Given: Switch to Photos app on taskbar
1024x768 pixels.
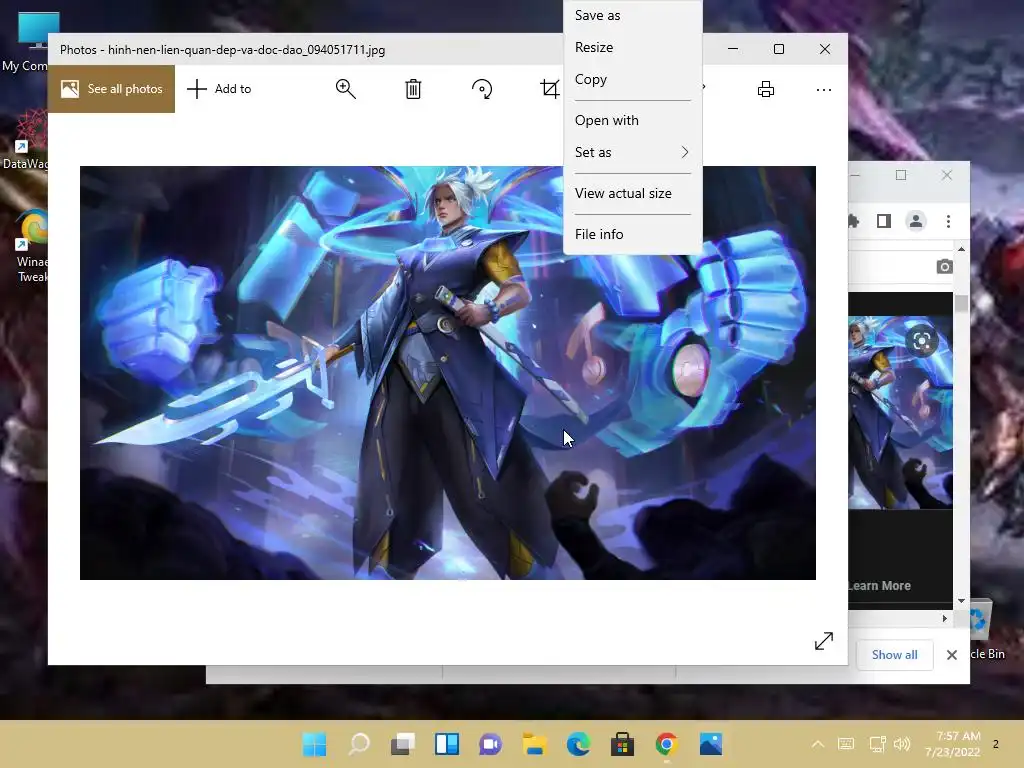Looking at the screenshot, I should tap(711, 744).
